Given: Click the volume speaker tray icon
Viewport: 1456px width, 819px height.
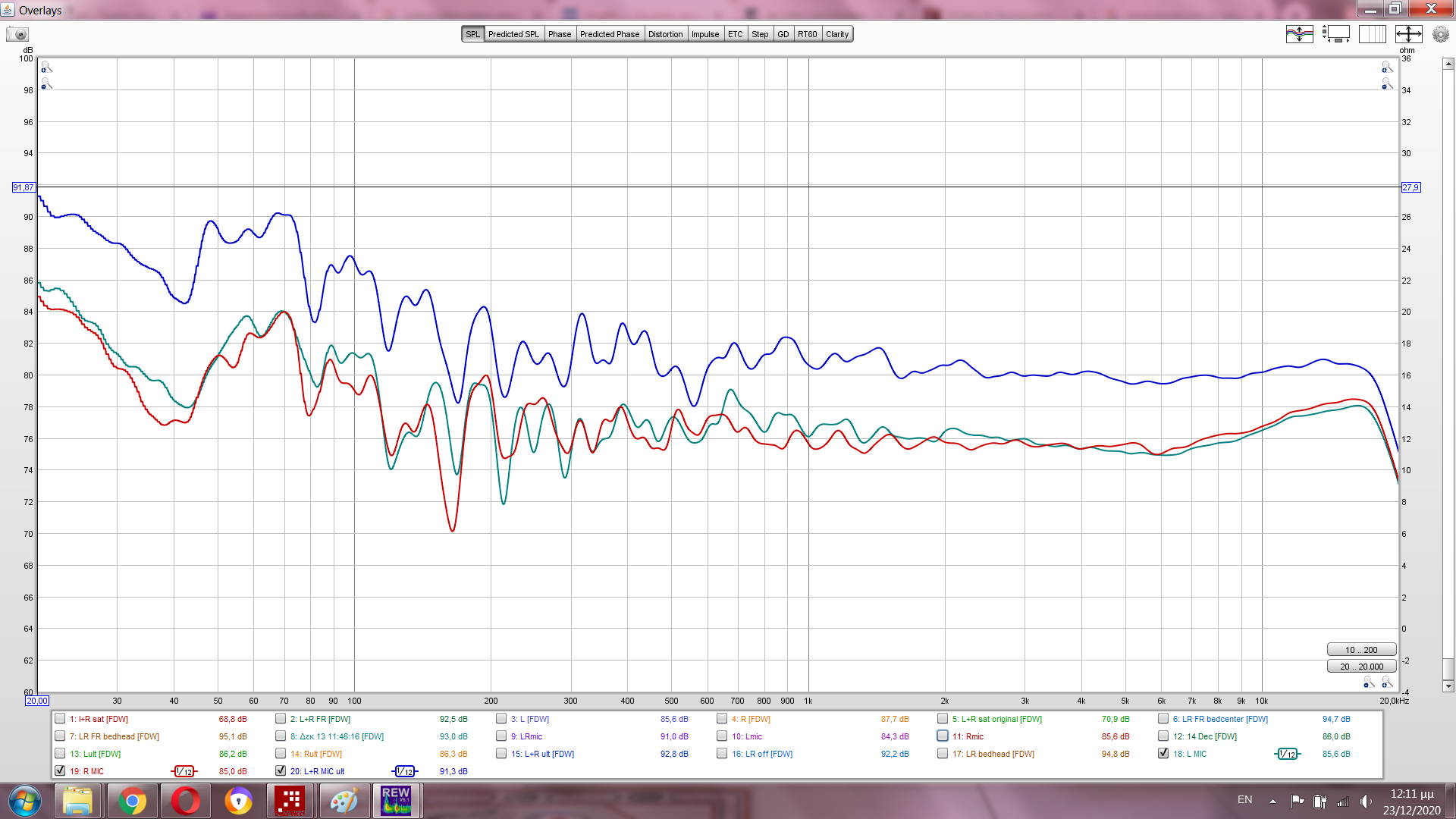Looking at the screenshot, I should point(1366,801).
